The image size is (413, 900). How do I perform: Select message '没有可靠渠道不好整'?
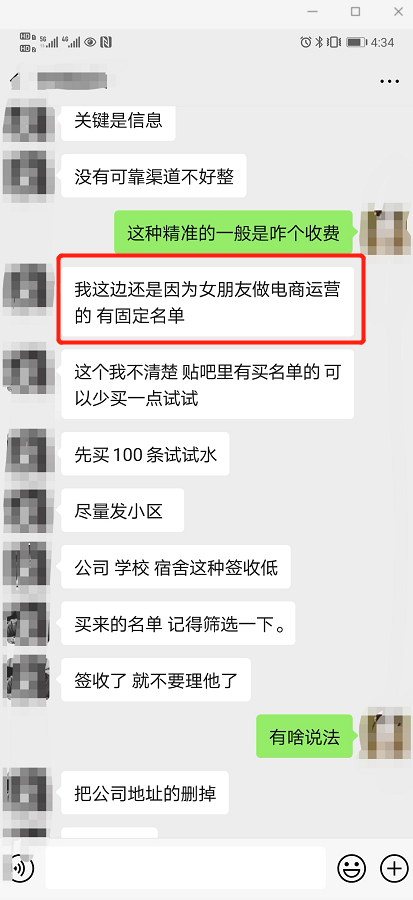pos(154,176)
